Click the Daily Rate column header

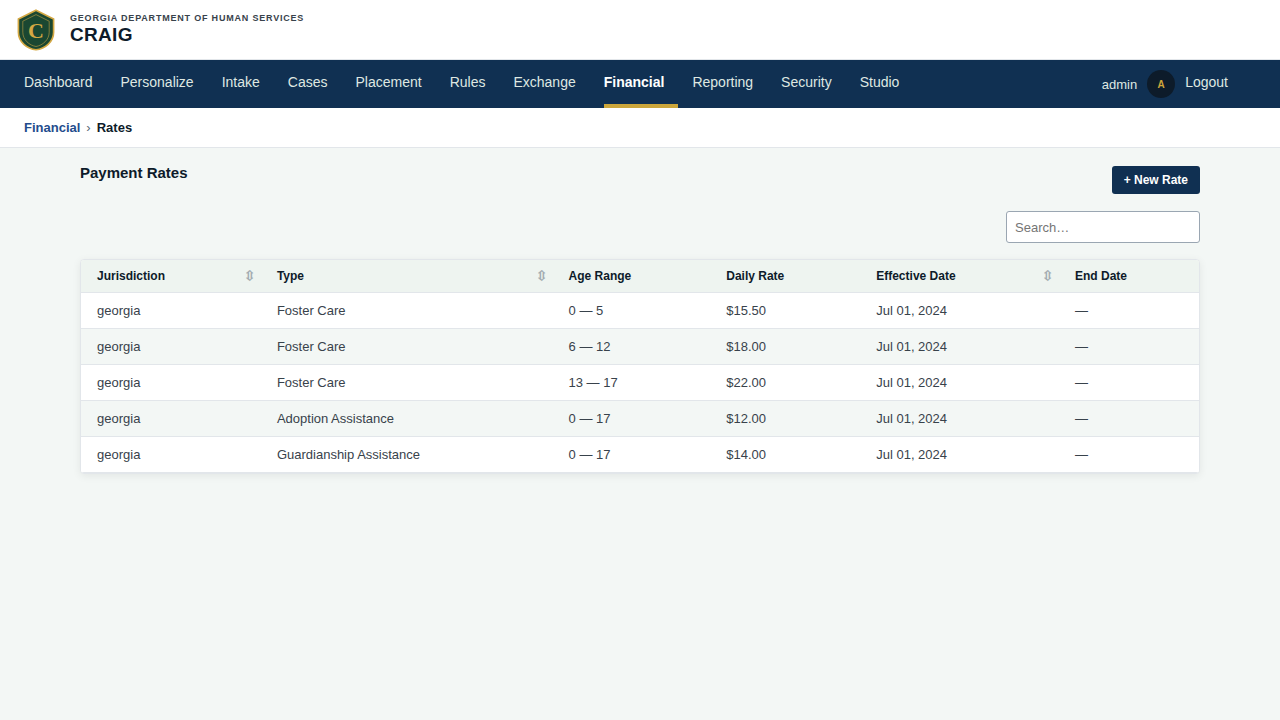coord(755,276)
